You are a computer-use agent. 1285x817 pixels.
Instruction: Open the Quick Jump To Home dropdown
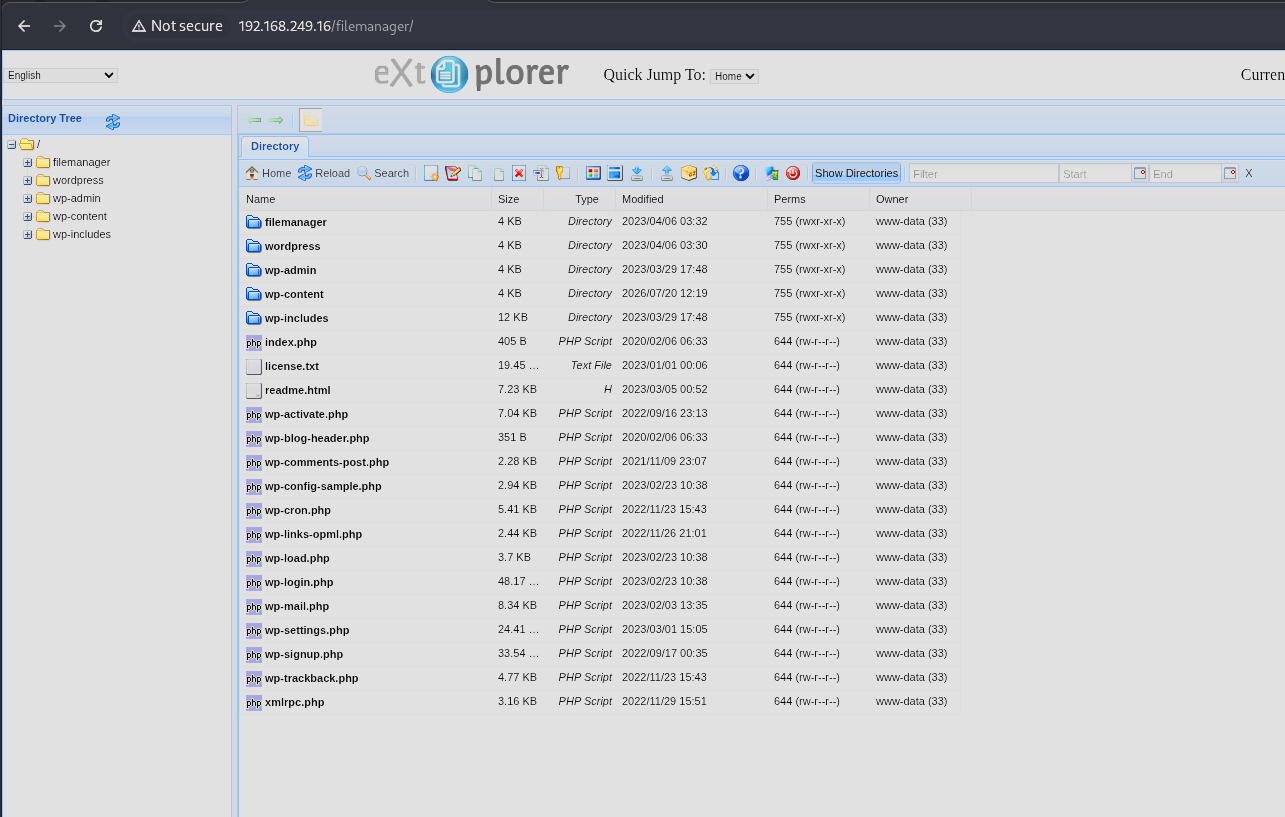point(734,76)
